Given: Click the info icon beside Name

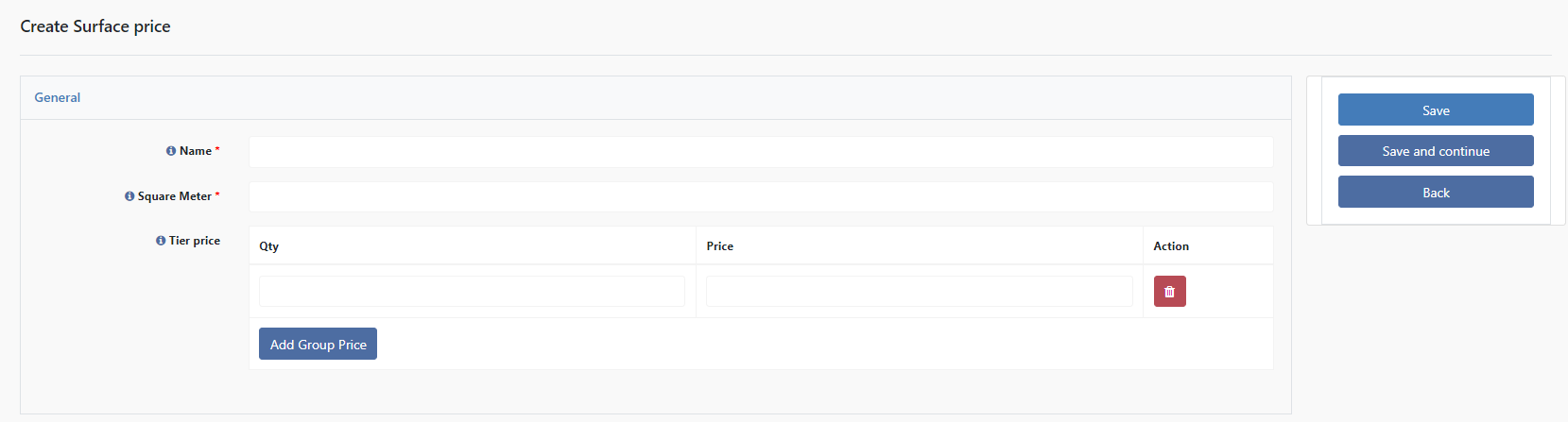Looking at the screenshot, I should [171, 151].
